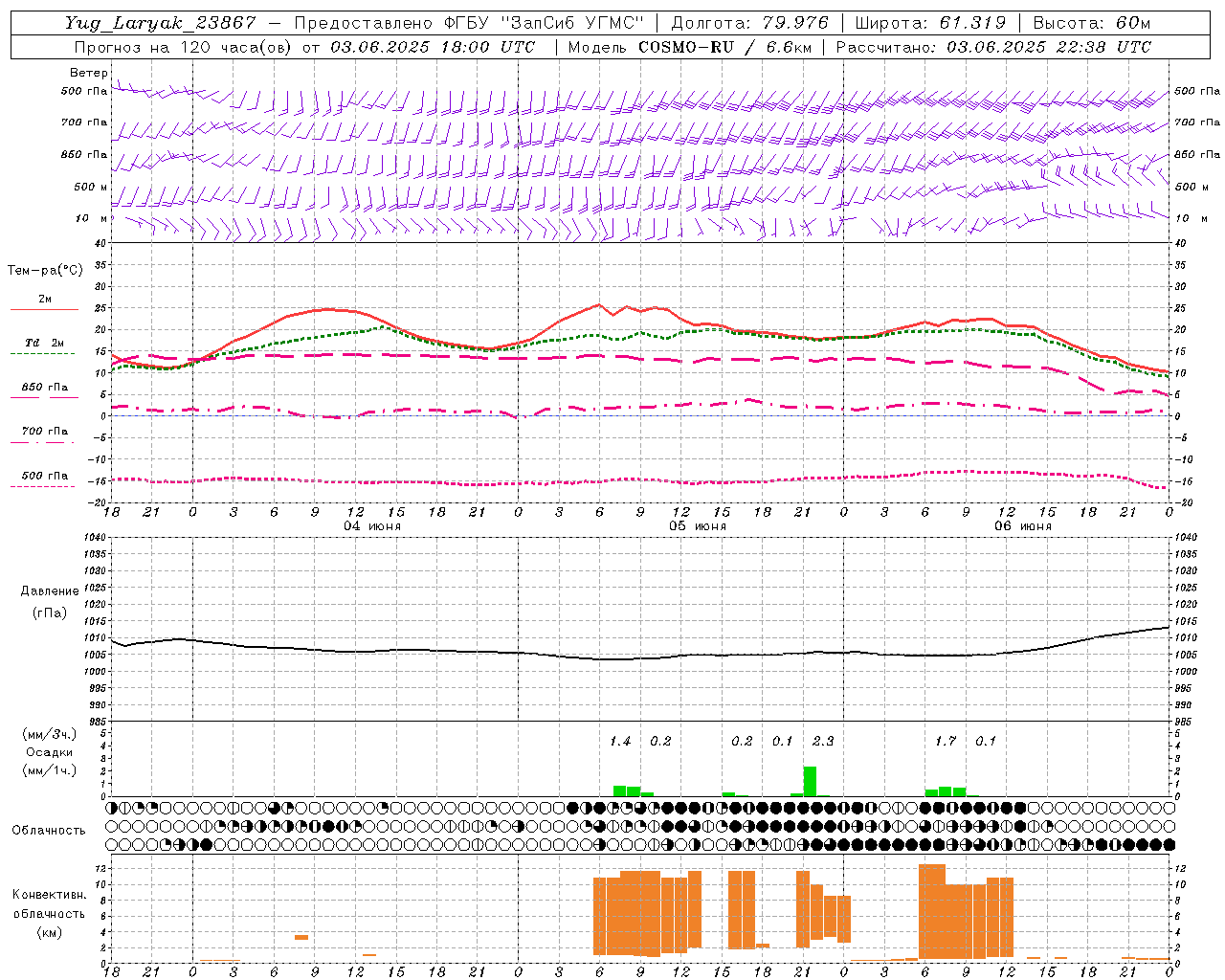
Task: Click the Давление pressure panel label
Action: (x=50, y=591)
